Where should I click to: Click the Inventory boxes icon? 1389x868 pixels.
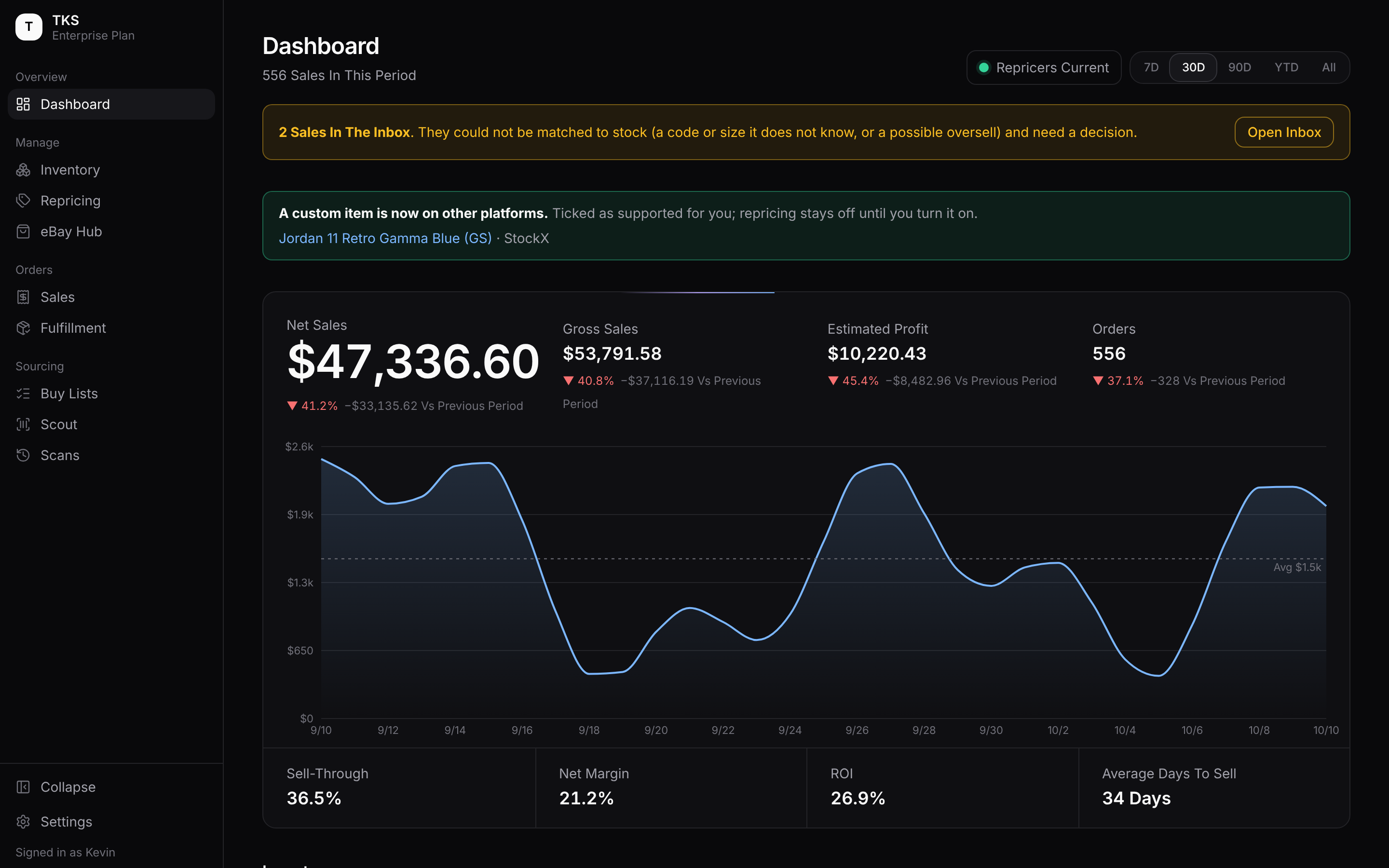23,170
